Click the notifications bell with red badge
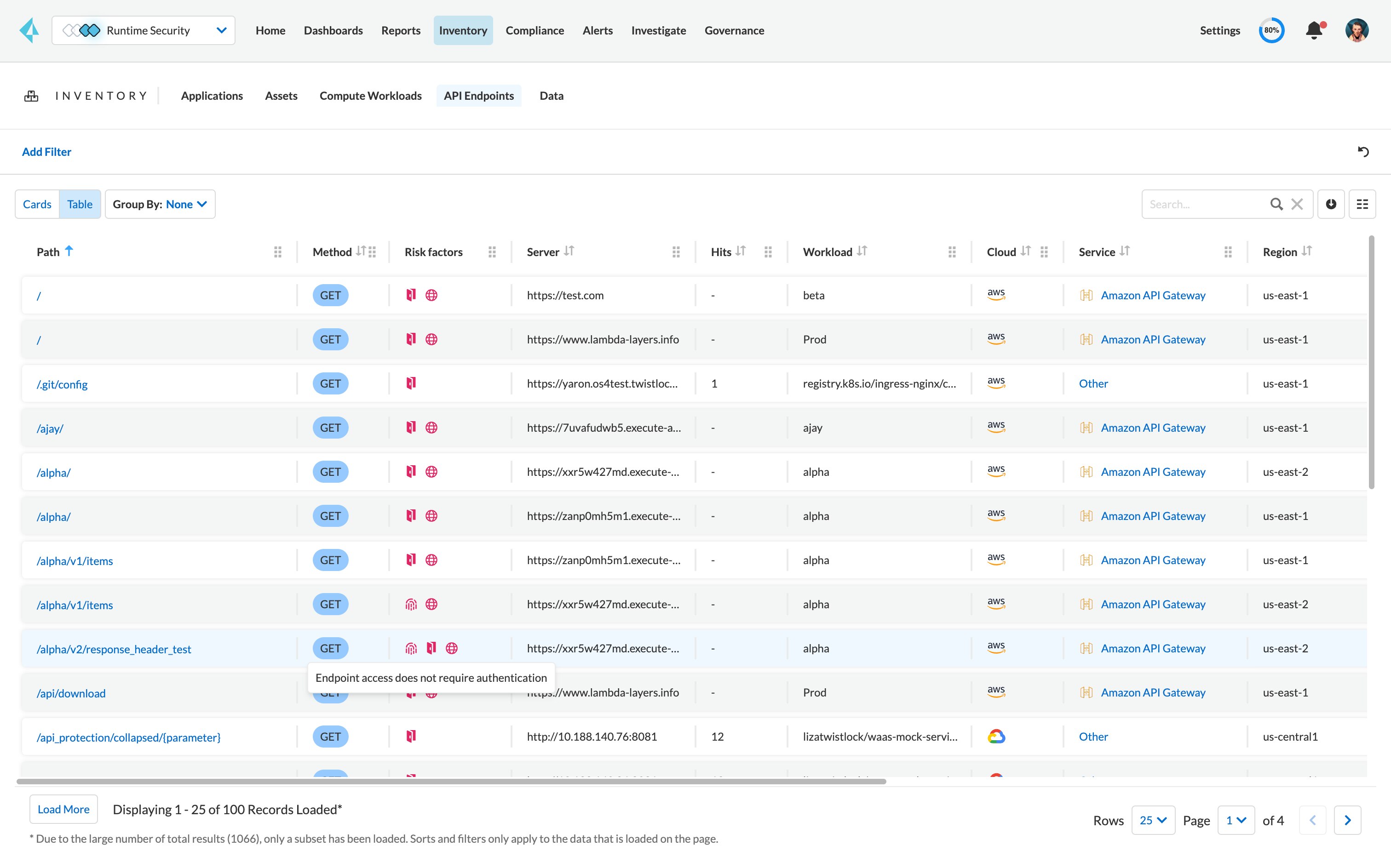 pyautogui.click(x=1314, y=30)
